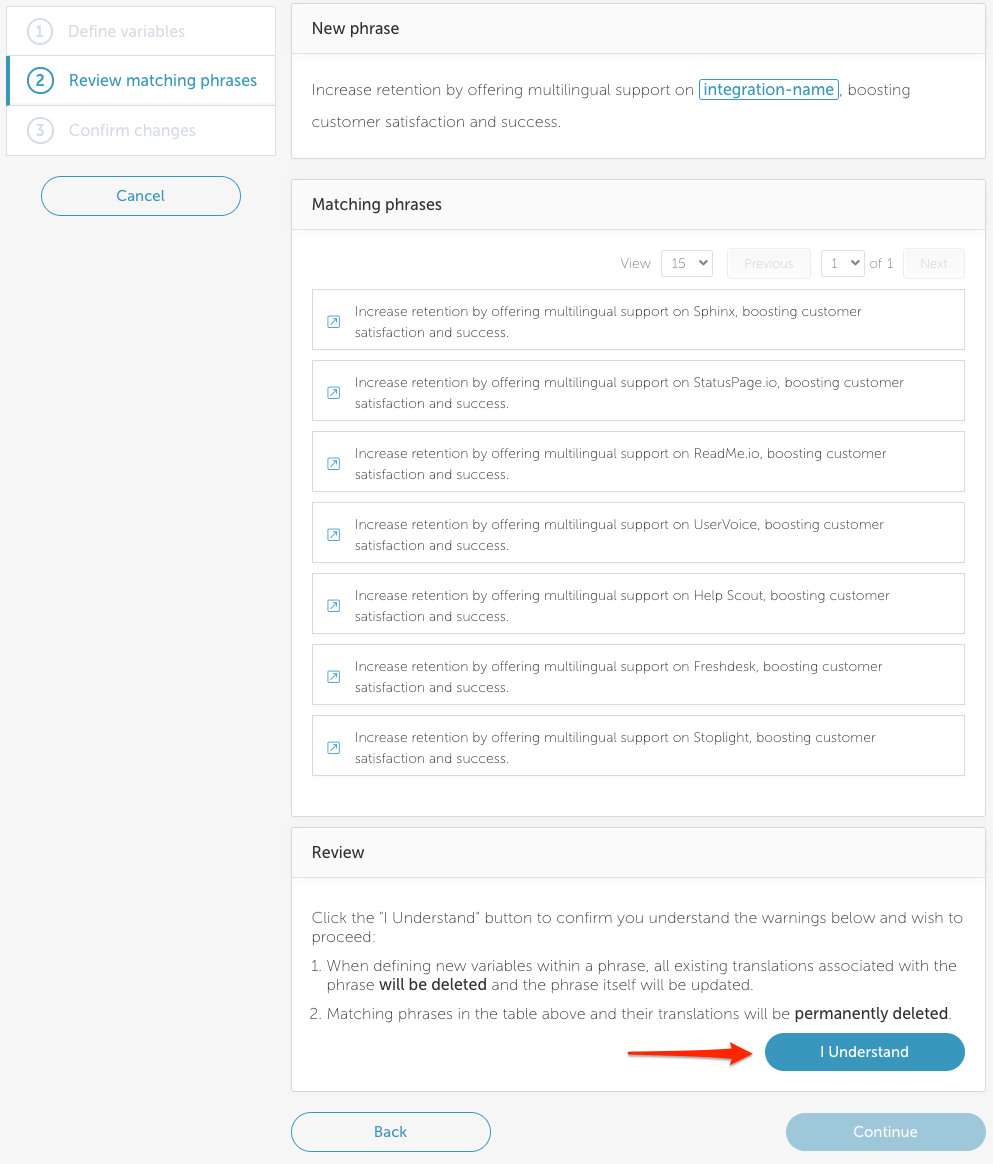Open the Help Scout phrase external link icon

[x=334, y=606]
